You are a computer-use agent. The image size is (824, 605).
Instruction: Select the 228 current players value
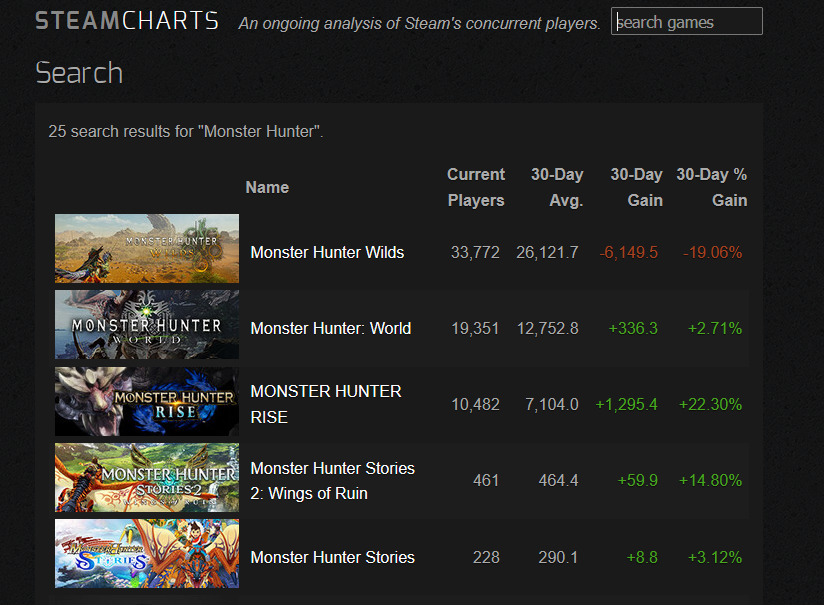pos(486,557)
